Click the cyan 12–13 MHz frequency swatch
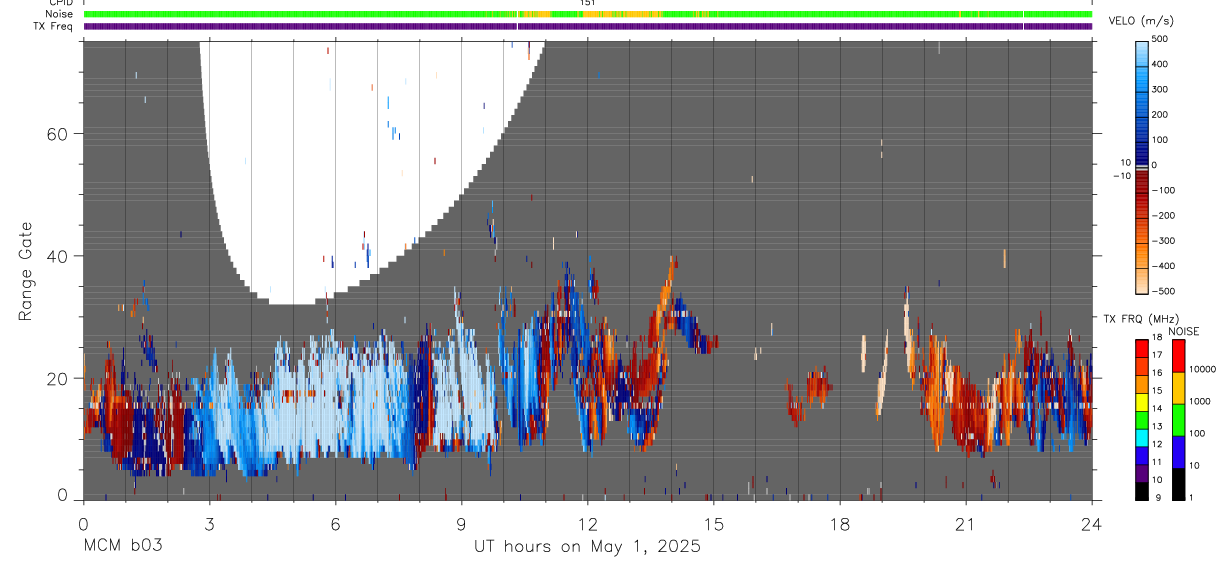 pos(1142,437)
